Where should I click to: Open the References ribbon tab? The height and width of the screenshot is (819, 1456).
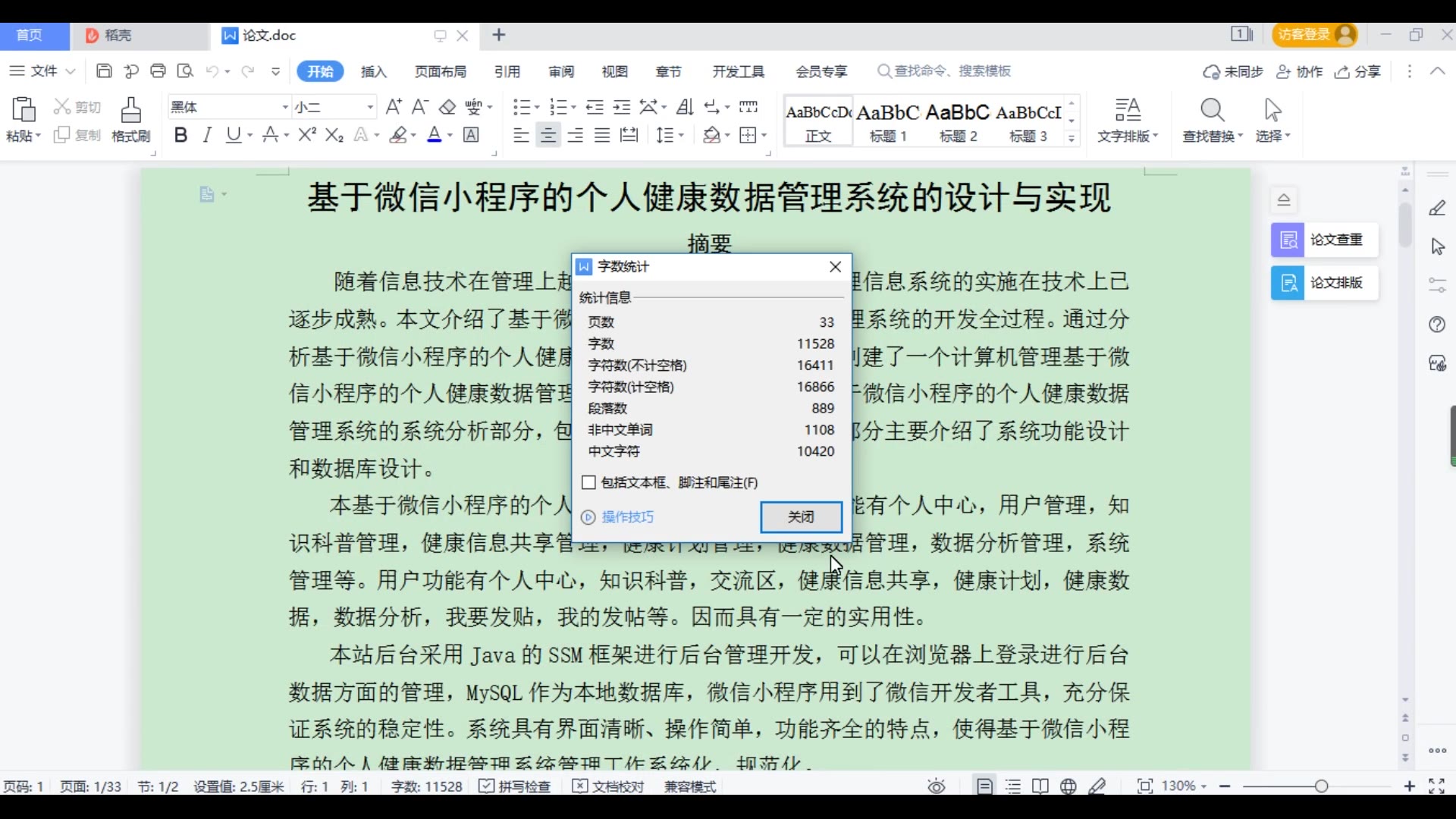507,71
